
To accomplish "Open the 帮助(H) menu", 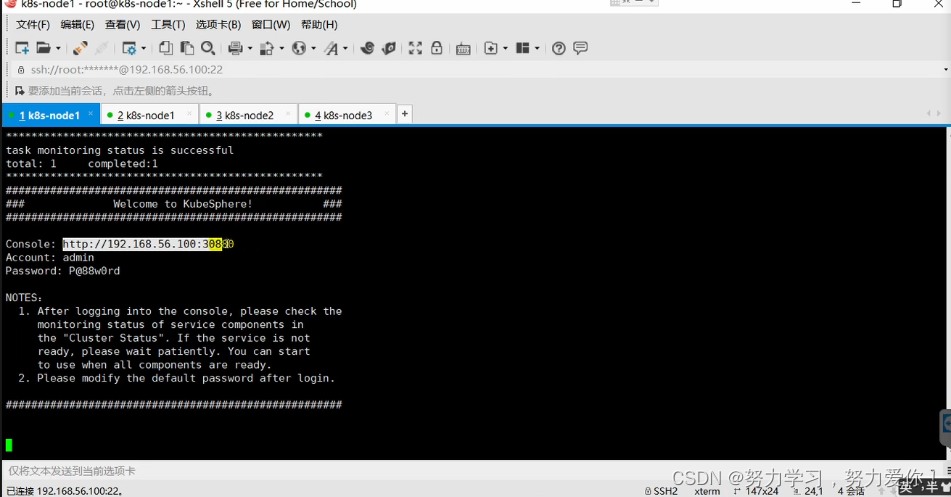I will click(x=319, y=25).
